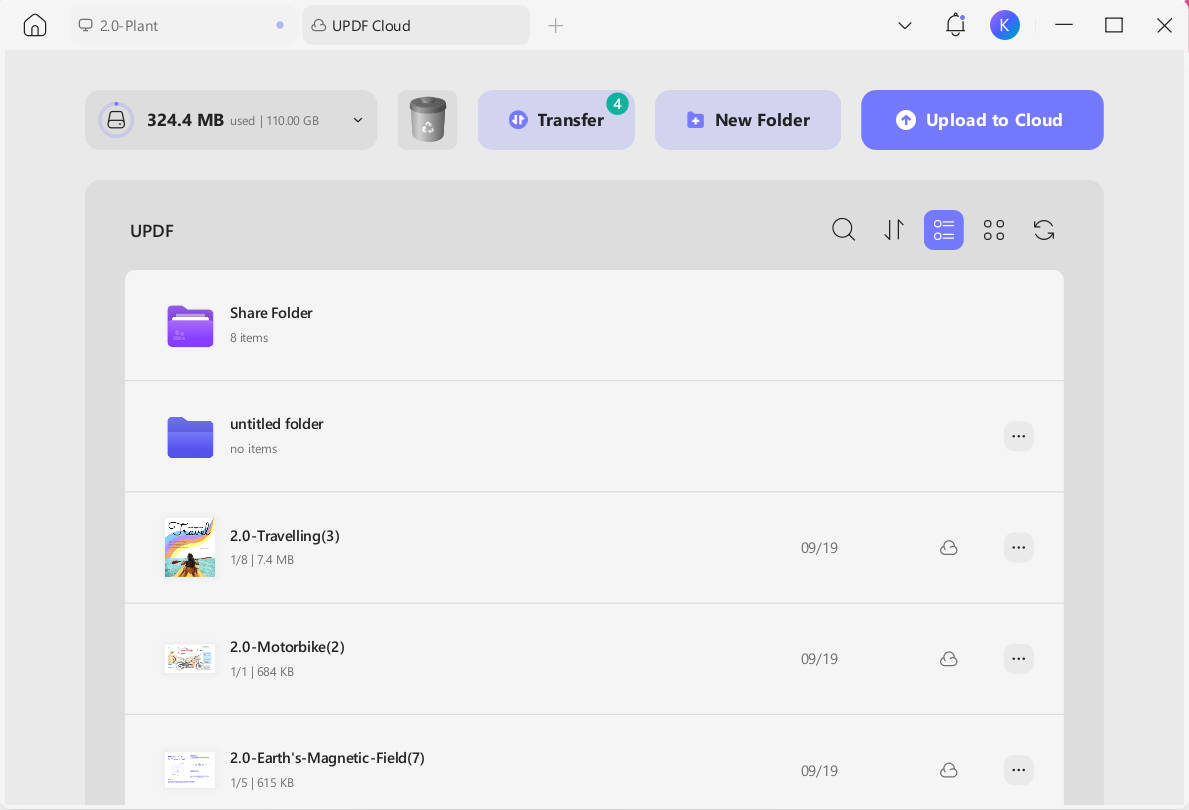Click the Transfer button with the badge
The width and height of the screenshot is (1189, 810).
click(x=556, y=120)
